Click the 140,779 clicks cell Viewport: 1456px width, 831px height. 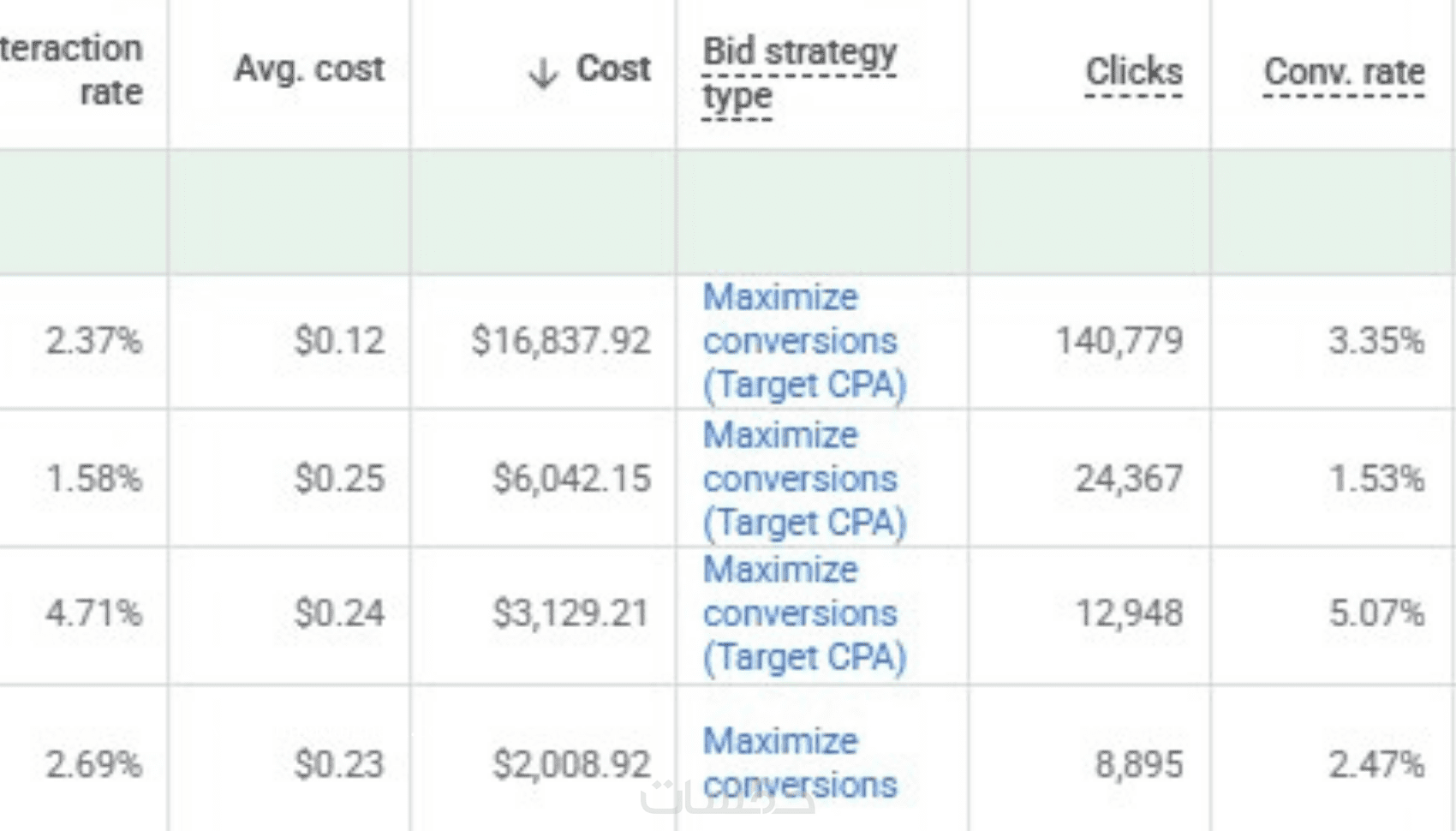point(1119,341)
